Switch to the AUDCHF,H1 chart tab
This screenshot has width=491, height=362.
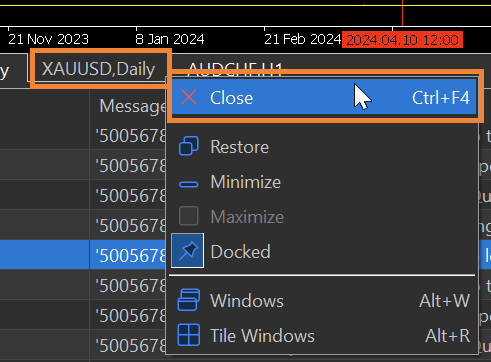235,68
